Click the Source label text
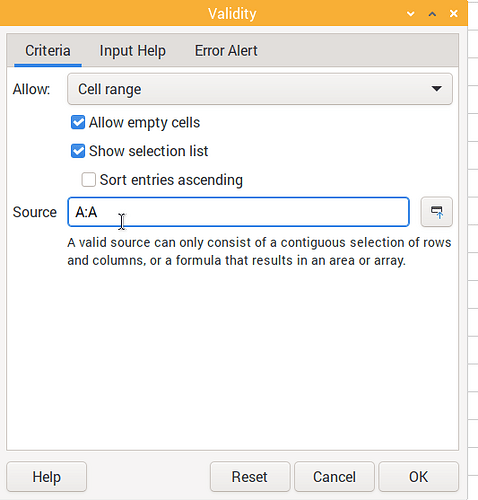The height and width of the screenshot is (500, 478). (x=35, y=212)
